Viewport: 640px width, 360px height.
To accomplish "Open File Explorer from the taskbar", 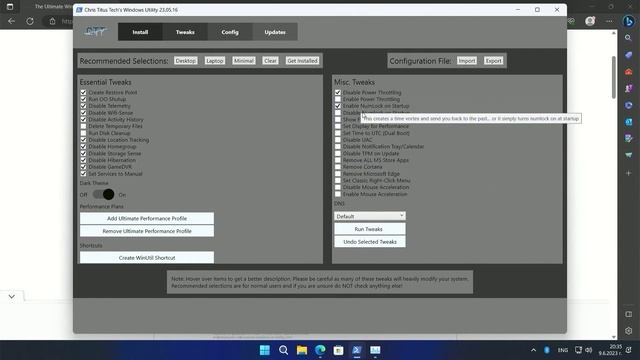I will [x=302, y=350].
